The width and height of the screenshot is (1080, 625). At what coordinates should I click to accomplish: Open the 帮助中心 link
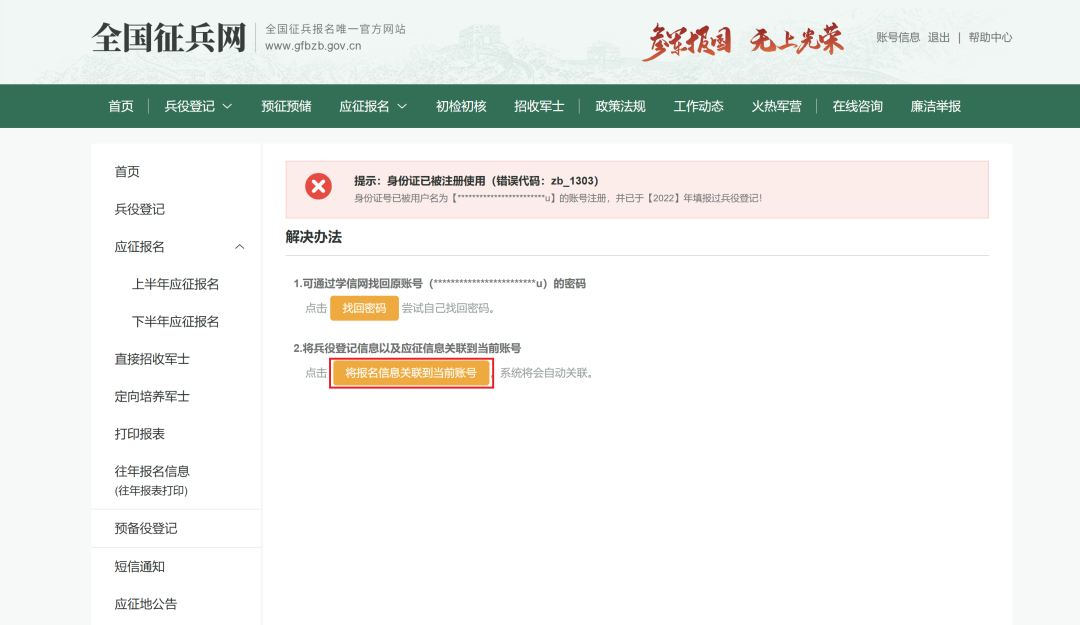point(990,37)
